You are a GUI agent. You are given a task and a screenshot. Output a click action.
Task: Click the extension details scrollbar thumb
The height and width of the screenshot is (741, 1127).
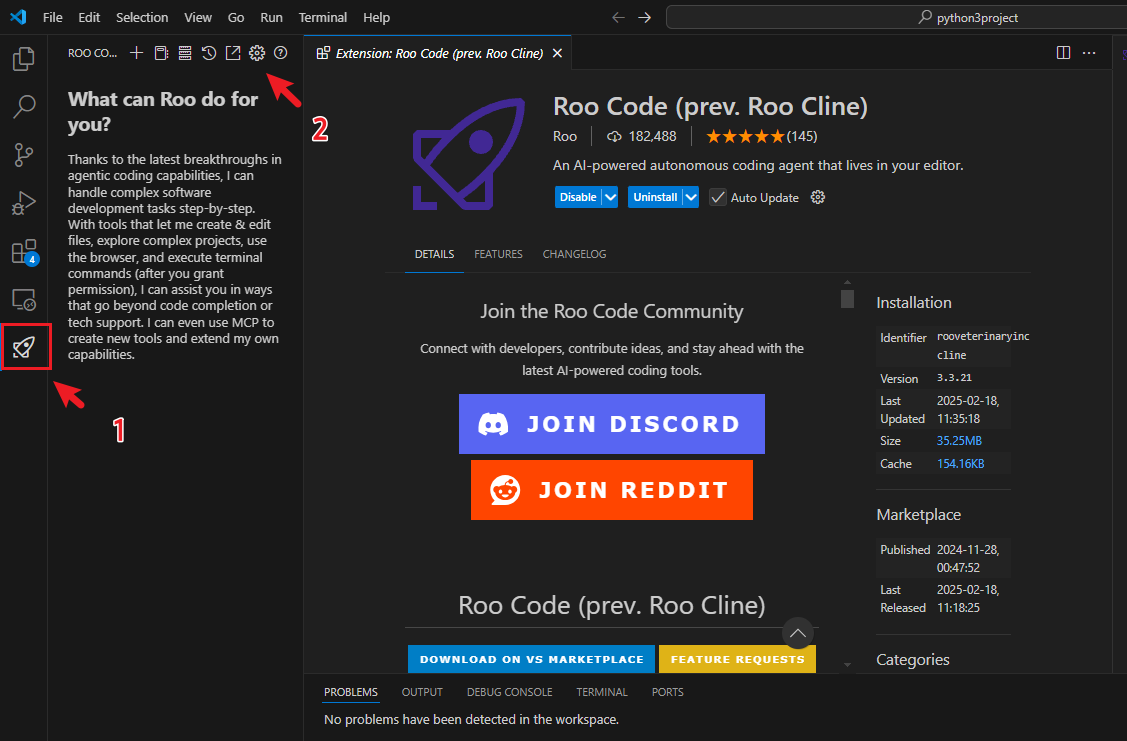[847, 298]
